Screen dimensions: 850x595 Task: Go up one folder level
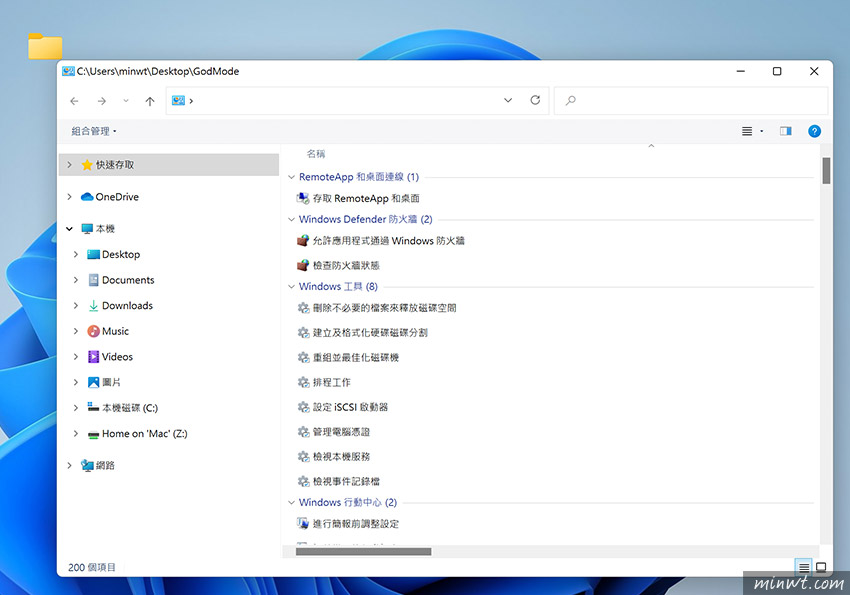(150, 101)
